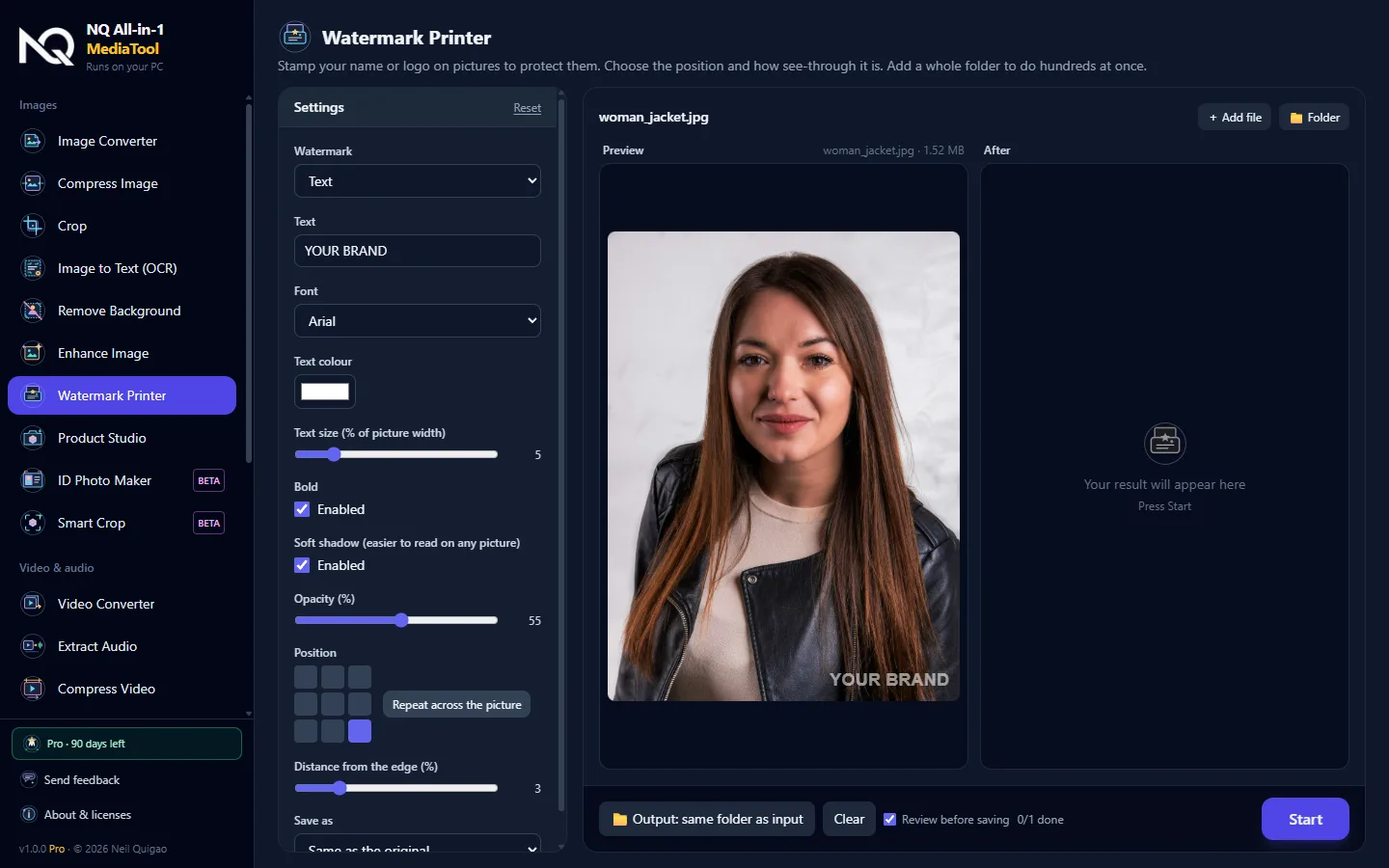Select the bottom-right position square
The width and height of the screenshot is (1389, 868).
tap(360, 731)
